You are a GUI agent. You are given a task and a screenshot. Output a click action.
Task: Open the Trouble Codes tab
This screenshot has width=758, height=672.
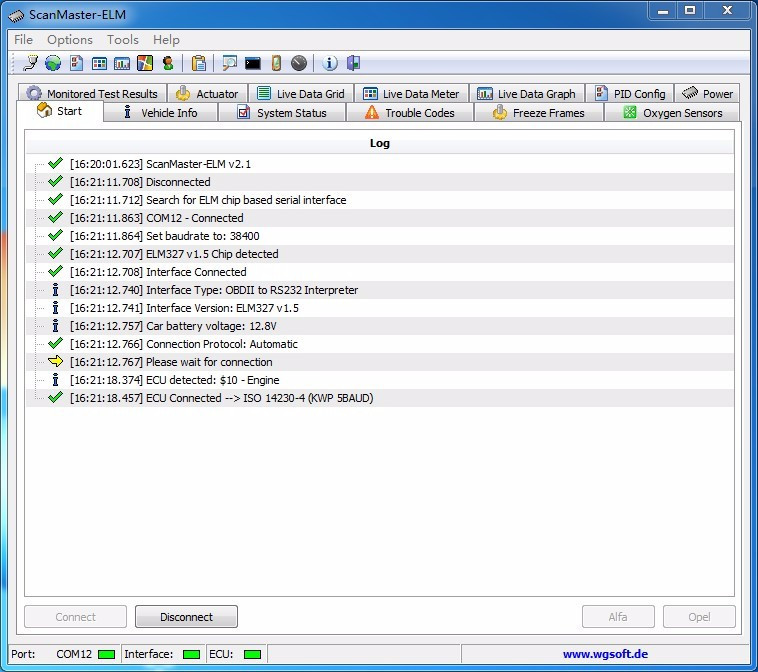coord(410,113)
